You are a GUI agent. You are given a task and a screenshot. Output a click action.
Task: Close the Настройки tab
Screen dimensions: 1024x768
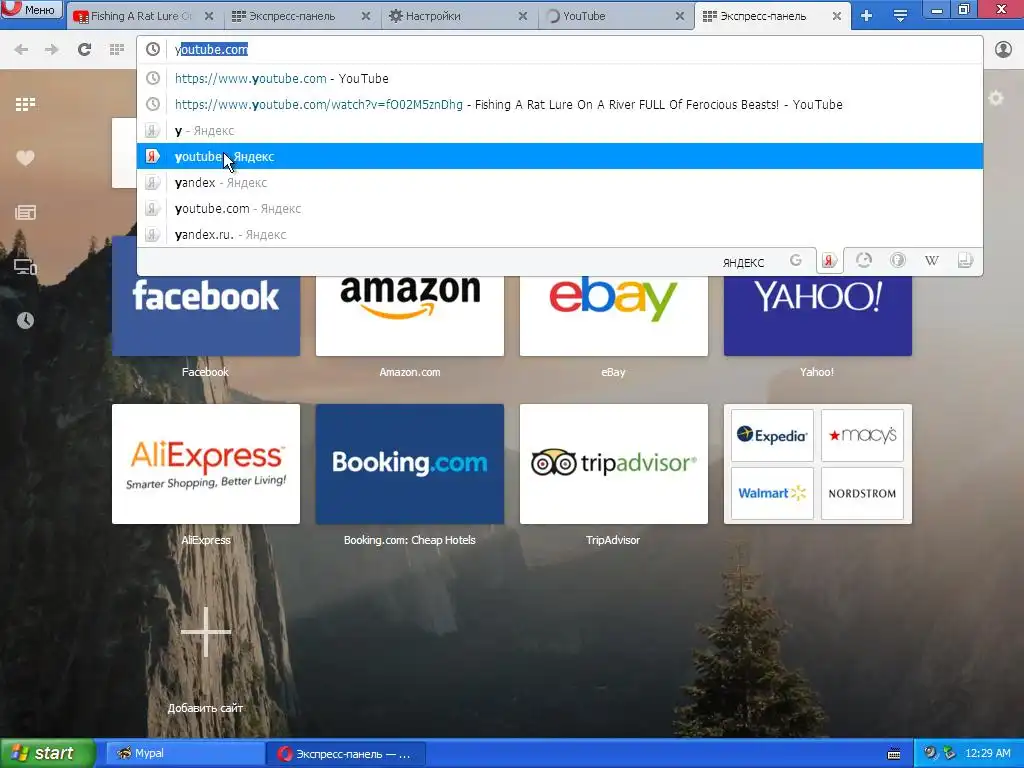click(x=522, y=16)
